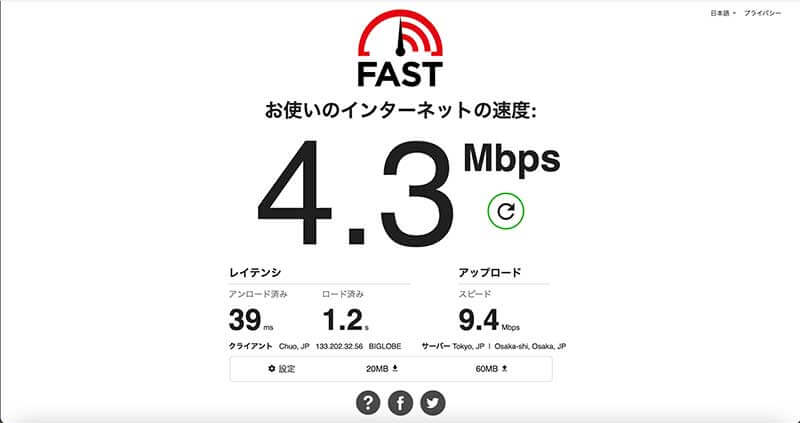Click the FAST speedometer logo
Image resolution: width=800 pixels, height=423 pixels.
(x=400, y=48)
